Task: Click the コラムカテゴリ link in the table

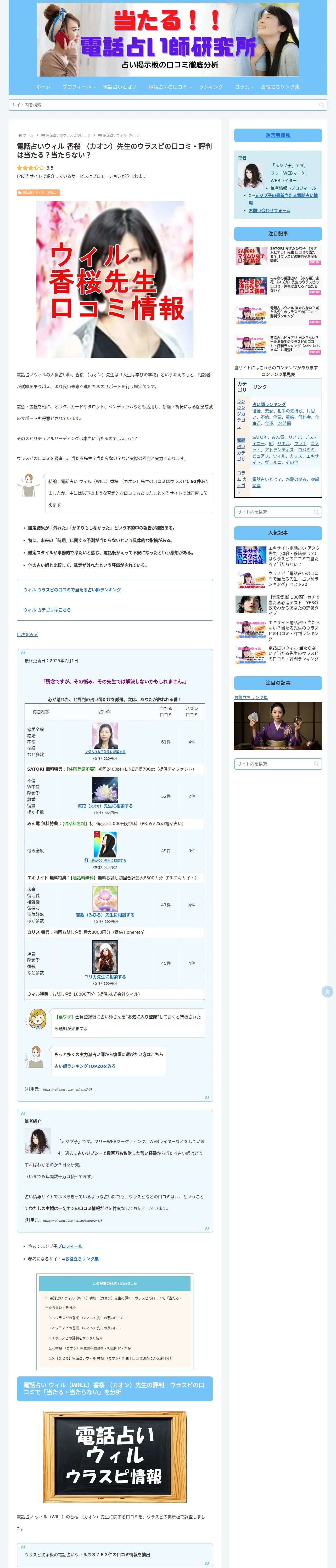Action: pyautogui.click(x=242, y=482)
